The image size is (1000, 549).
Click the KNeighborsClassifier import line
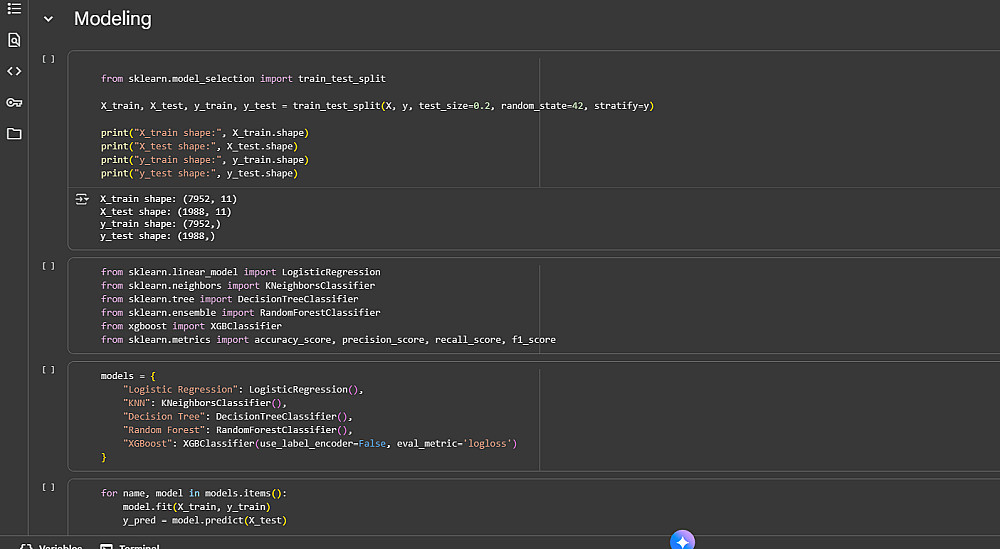[238, 286]
